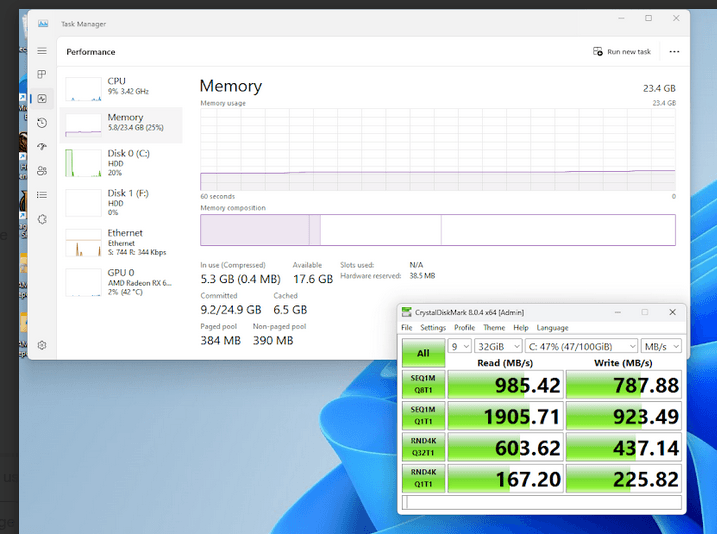Image resolution: width=717 pixels, height=534 pixels.
Task: Click the All benchmark button
Action: pos(423,353)
